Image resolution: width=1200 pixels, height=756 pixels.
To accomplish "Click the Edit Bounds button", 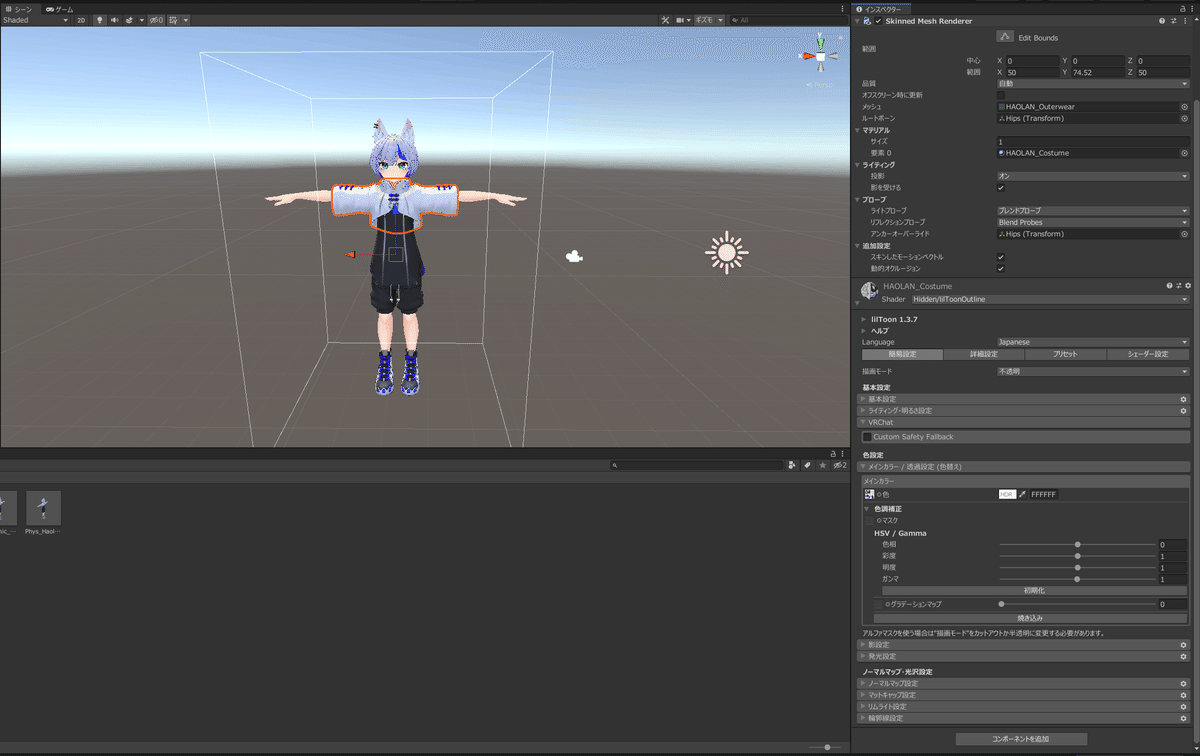I will click(x=1006, y=37).
